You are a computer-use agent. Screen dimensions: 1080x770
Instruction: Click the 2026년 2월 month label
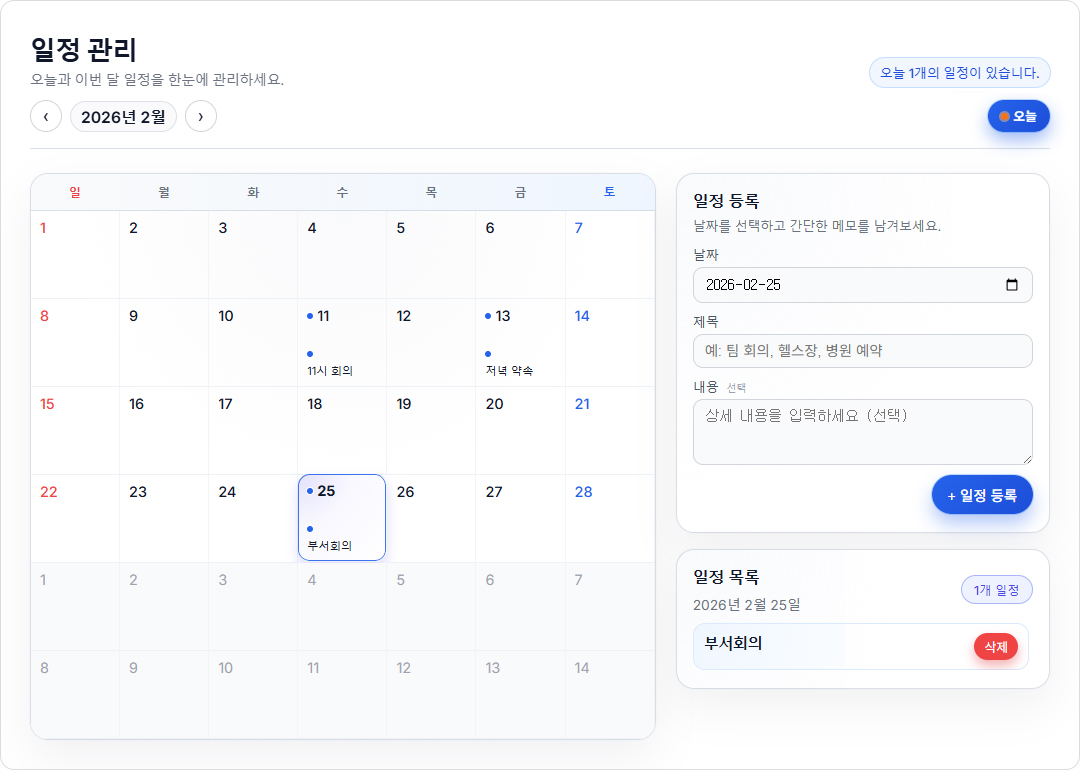tap(123, 116)
